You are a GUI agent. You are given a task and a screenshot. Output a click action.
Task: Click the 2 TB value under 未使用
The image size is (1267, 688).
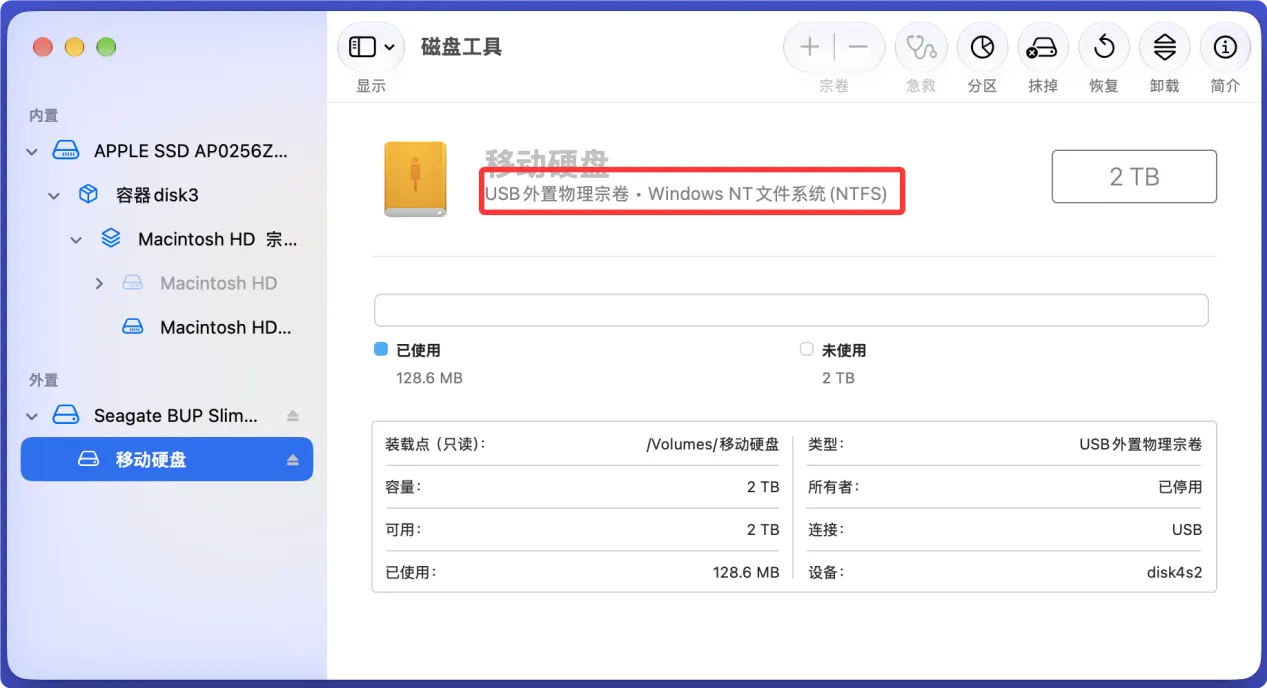pos(838,378)
